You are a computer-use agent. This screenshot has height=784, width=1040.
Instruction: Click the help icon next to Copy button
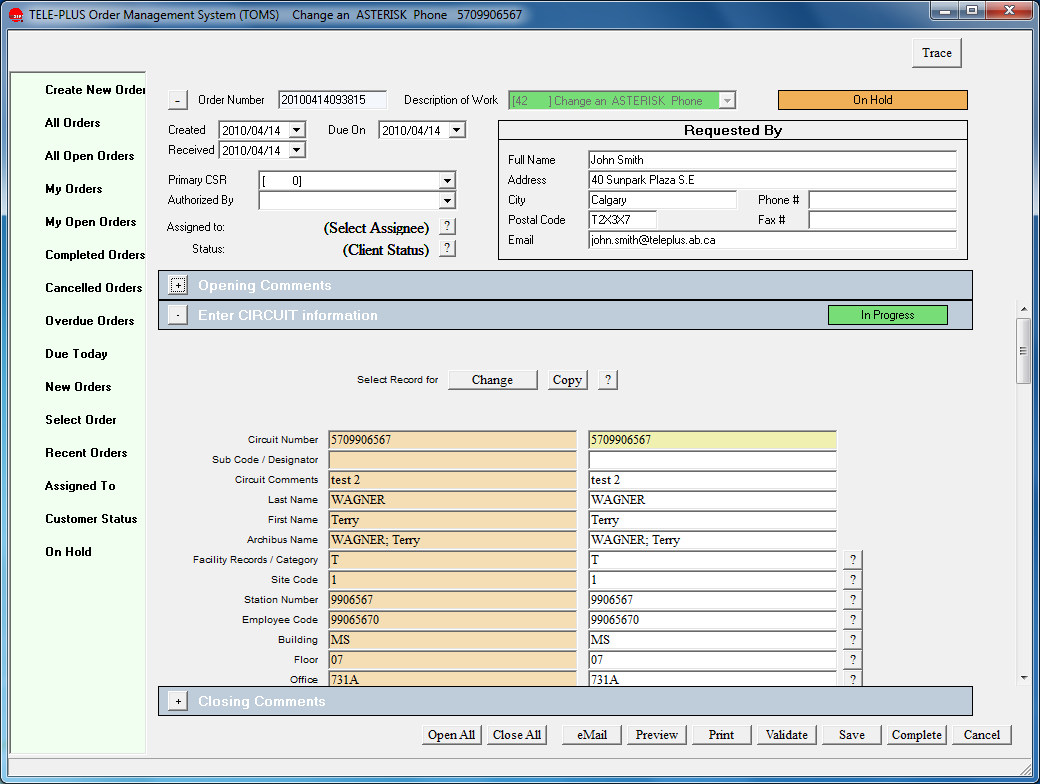point(608,380)
